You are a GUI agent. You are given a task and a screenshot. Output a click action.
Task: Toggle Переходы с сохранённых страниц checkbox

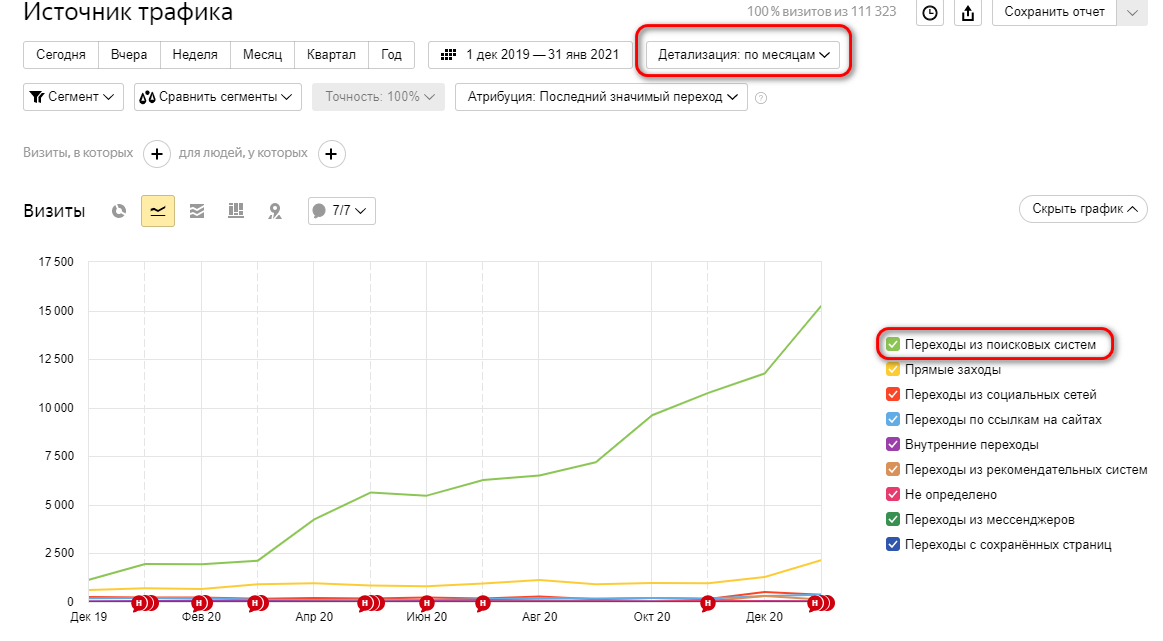pyautogui.click(x=893, y=545)
